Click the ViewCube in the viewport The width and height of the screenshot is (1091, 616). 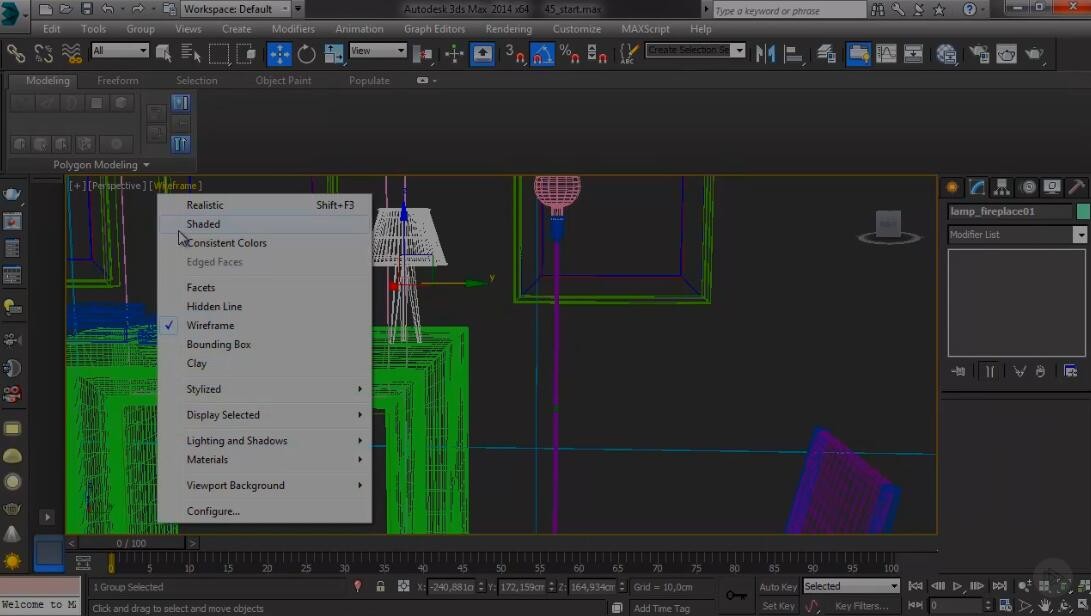[x=889, y=227]
